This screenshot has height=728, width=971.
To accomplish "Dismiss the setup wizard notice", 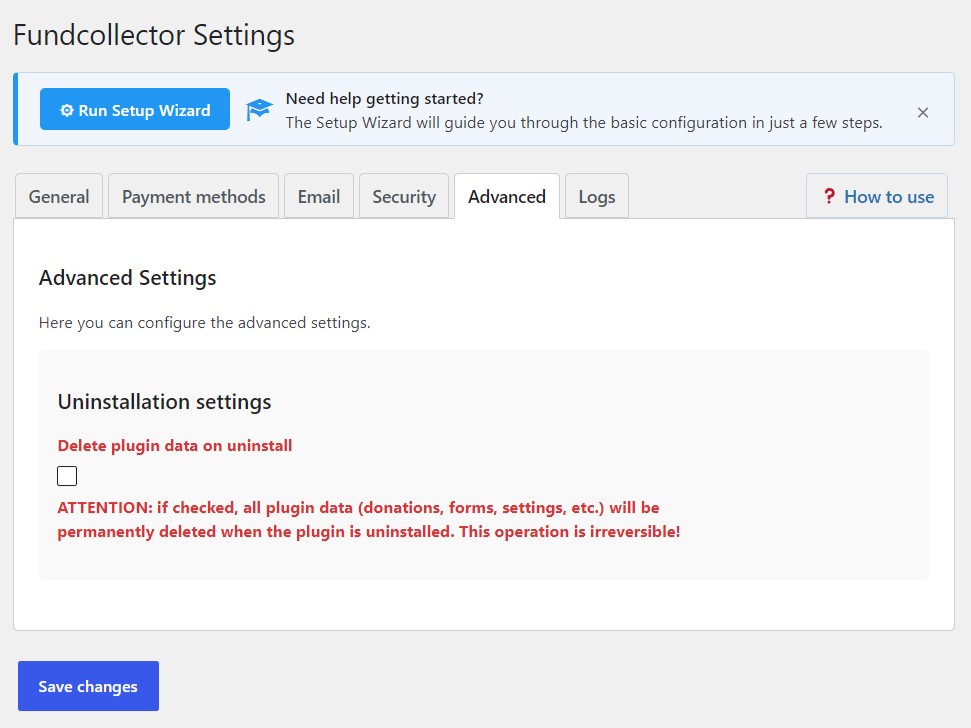I will (923, 112).
